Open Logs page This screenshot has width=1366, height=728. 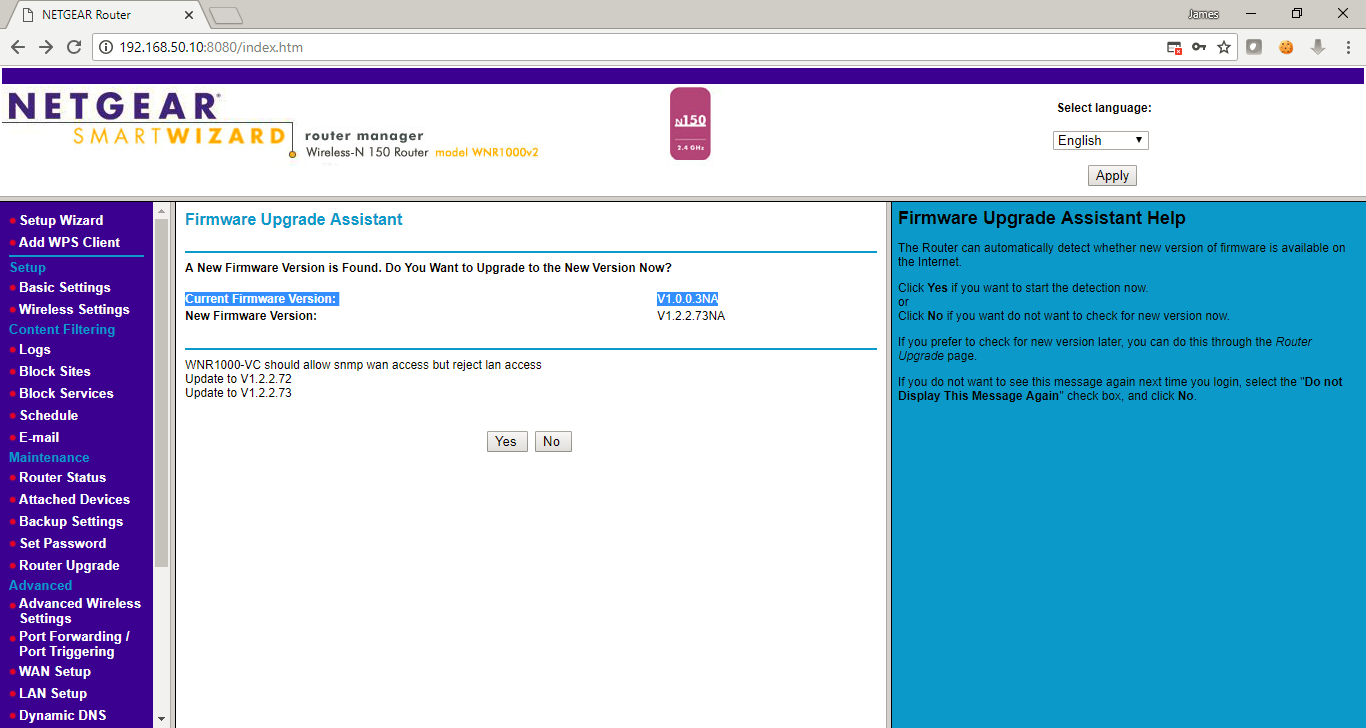coord(35,349)
